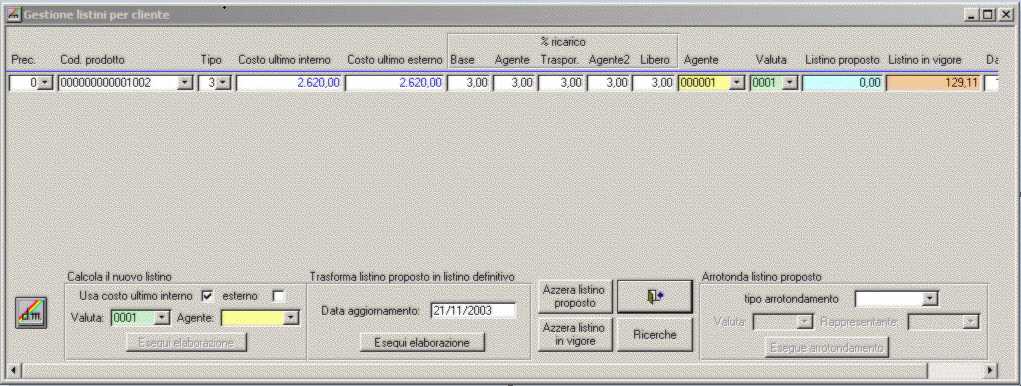Open the Valuta dropdown in Calcola panel
Viewport: 1021px width, 386px height.
163,318
